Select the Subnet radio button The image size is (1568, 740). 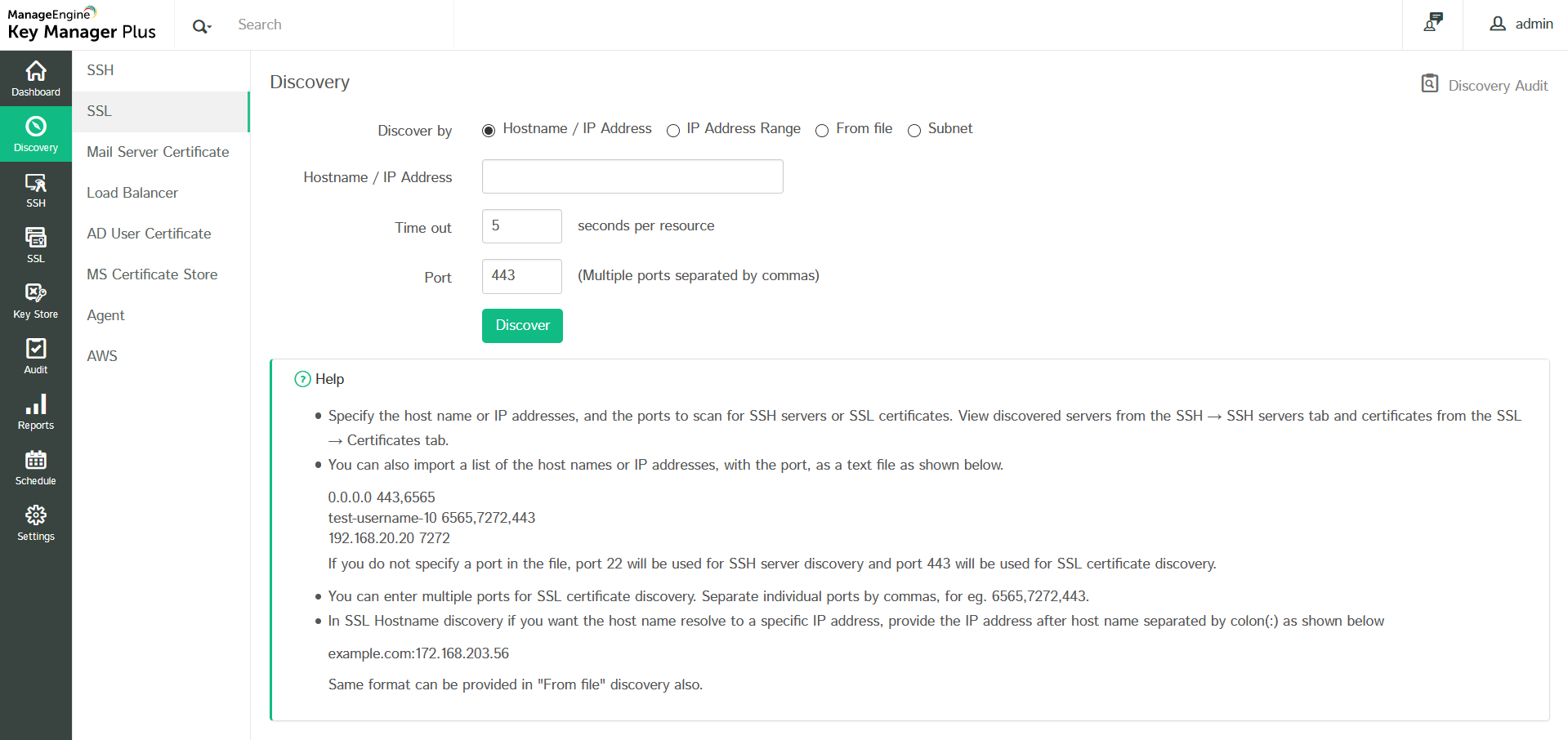point(914,131)
